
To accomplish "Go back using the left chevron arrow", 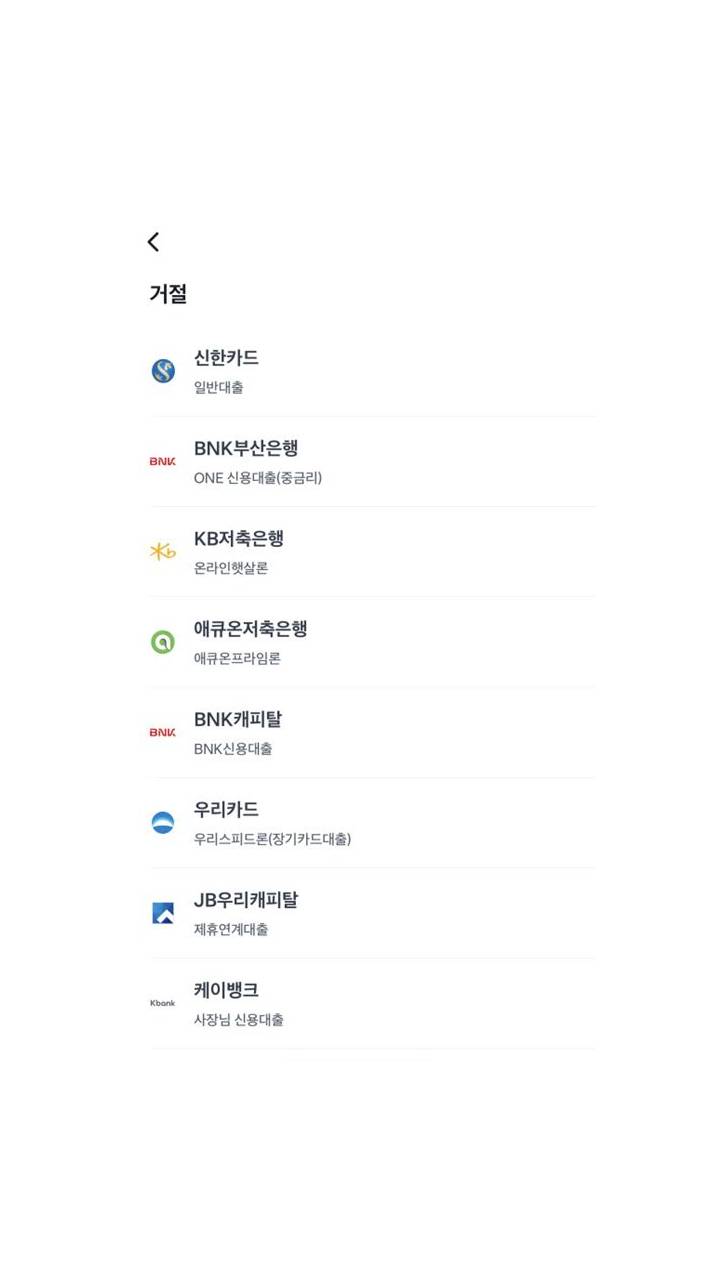I will click(x=153, y=242).
